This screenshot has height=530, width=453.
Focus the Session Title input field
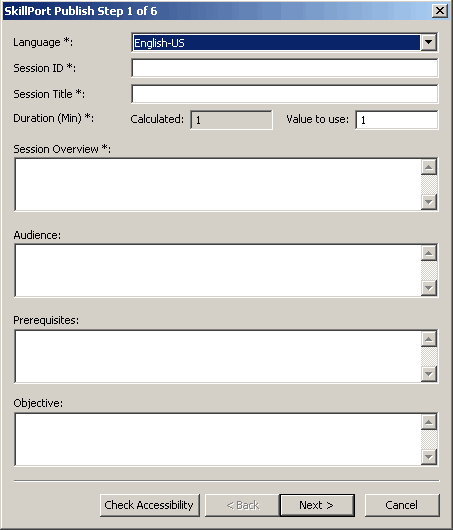click(x=285, y=94)
